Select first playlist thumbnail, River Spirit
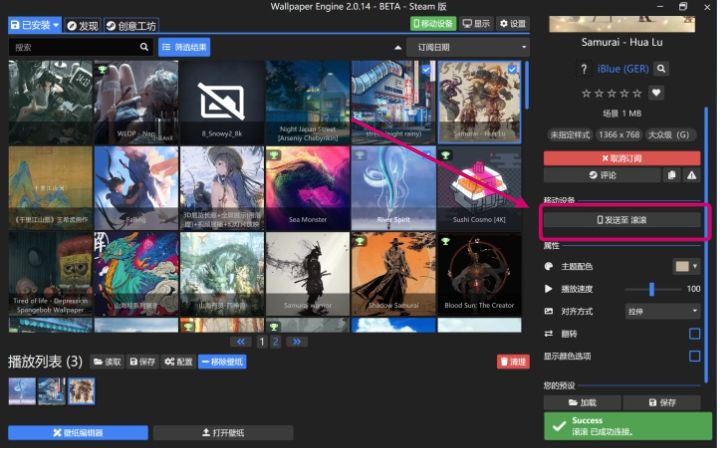 tap(22, 392)
